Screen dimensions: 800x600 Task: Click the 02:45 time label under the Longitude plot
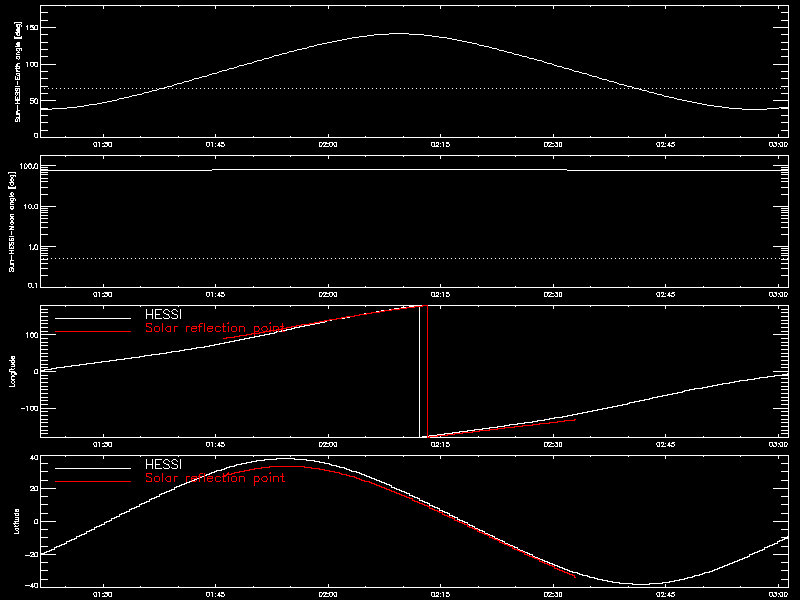[x=666, y=445]
